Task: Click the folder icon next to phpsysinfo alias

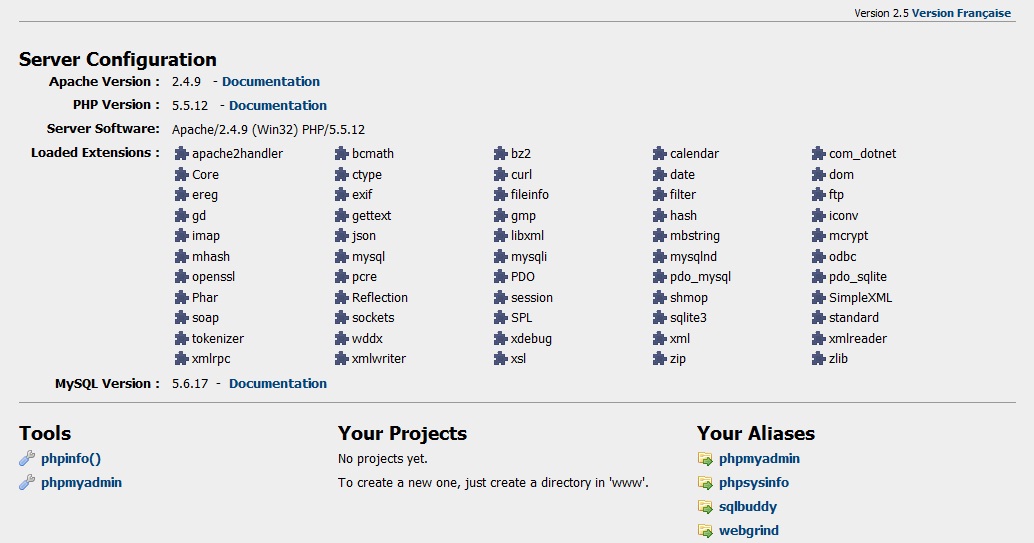Action: coord(706,483)
